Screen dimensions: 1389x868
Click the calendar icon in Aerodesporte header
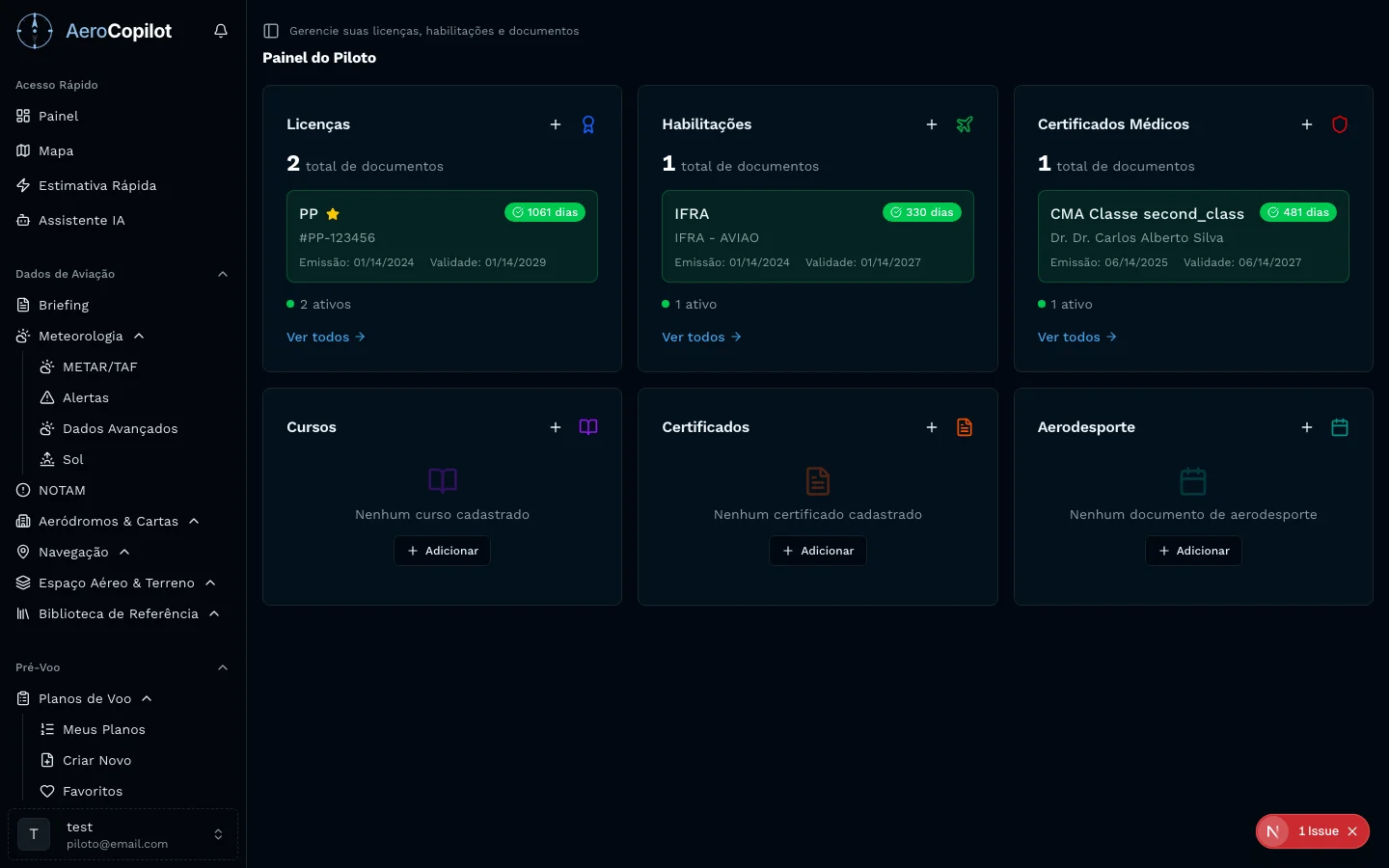coord(1339,427)
